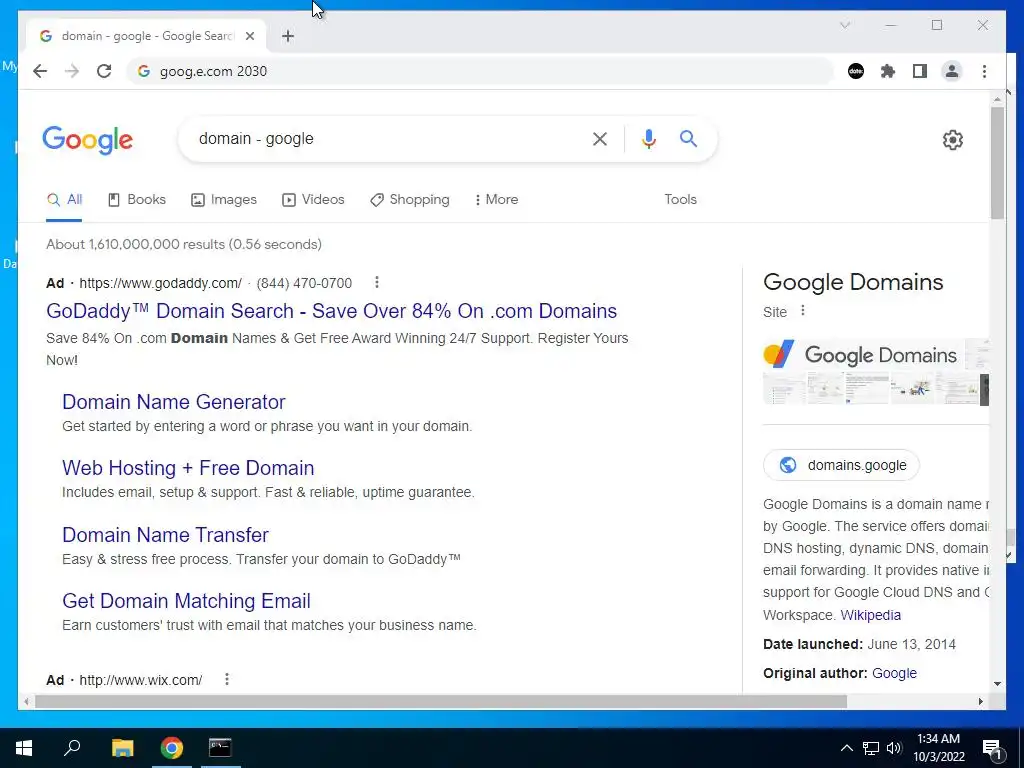The height and width of the screenshot is (768, 1024).
Task: Open Google search settings gear
Action: [952, 140]
